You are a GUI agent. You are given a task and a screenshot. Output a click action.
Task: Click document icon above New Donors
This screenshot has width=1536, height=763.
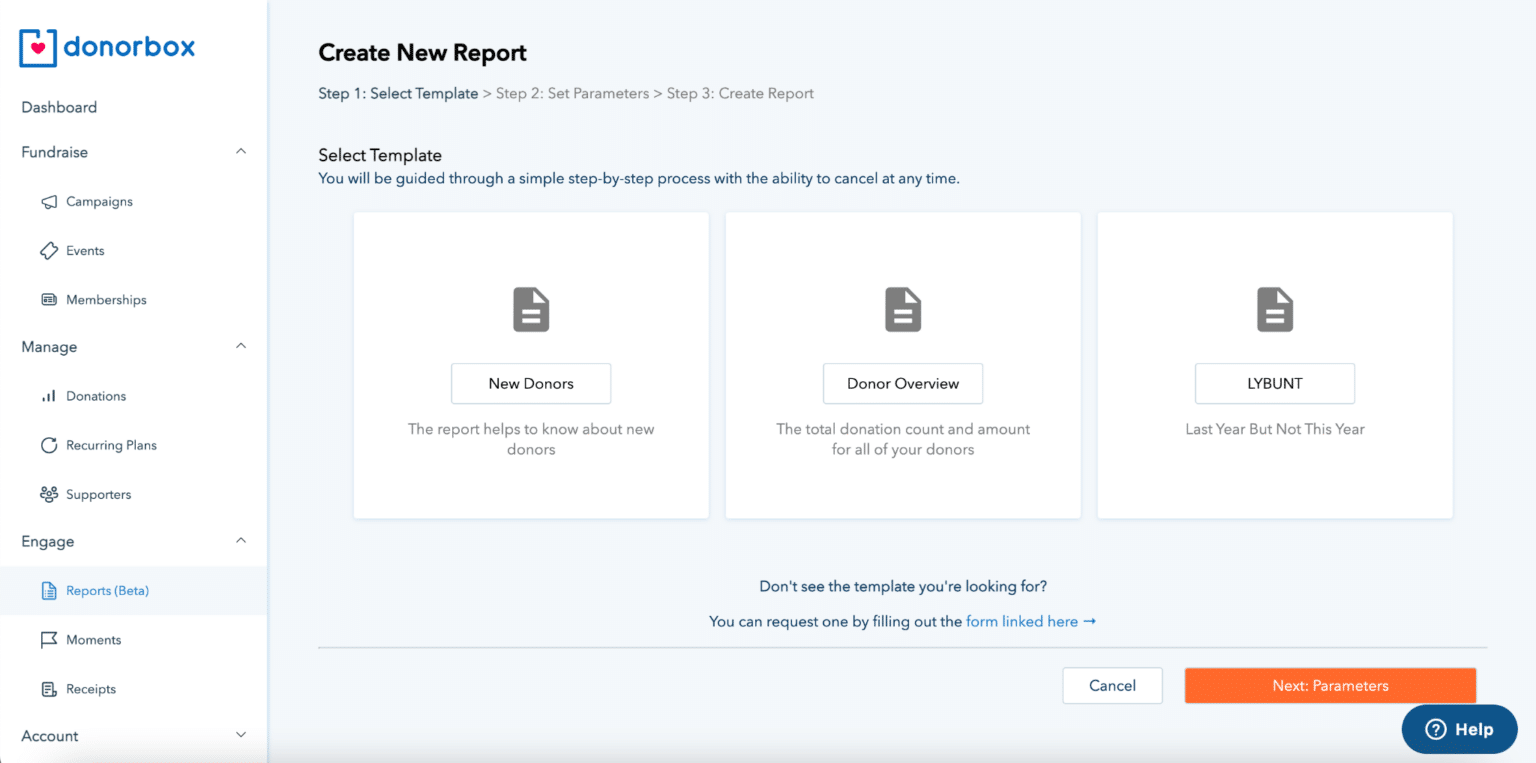(531, 310)
